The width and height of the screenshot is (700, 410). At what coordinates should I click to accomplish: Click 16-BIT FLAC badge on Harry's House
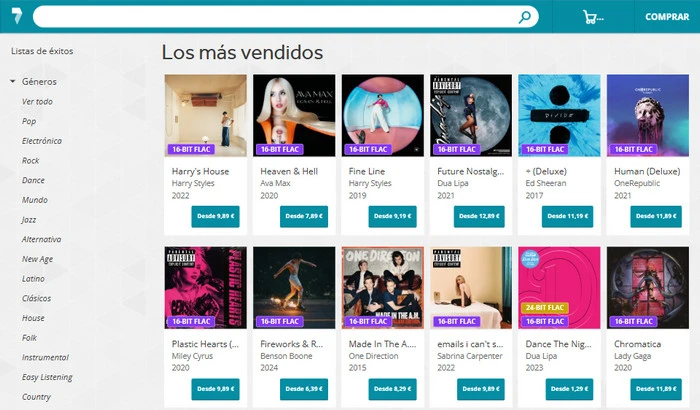191,149
